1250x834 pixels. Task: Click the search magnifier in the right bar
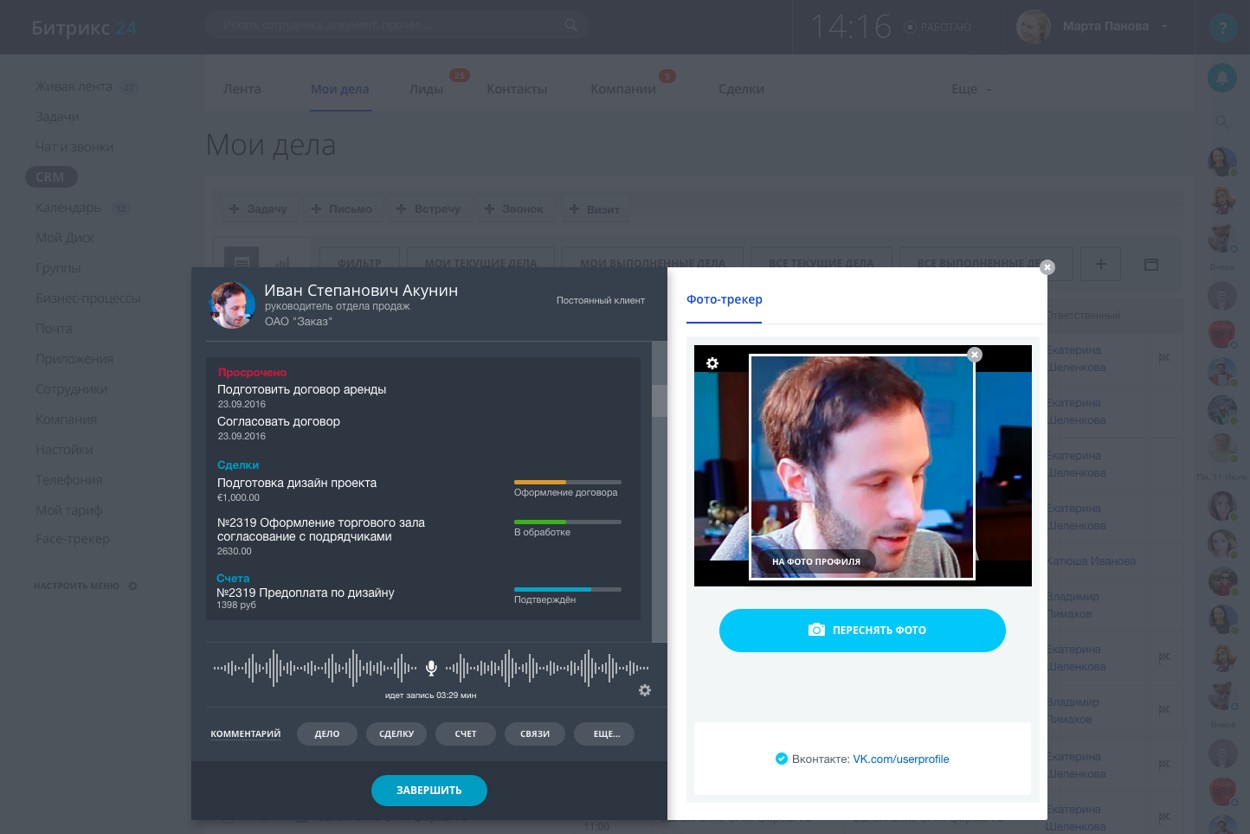(x=1222, y=122)
